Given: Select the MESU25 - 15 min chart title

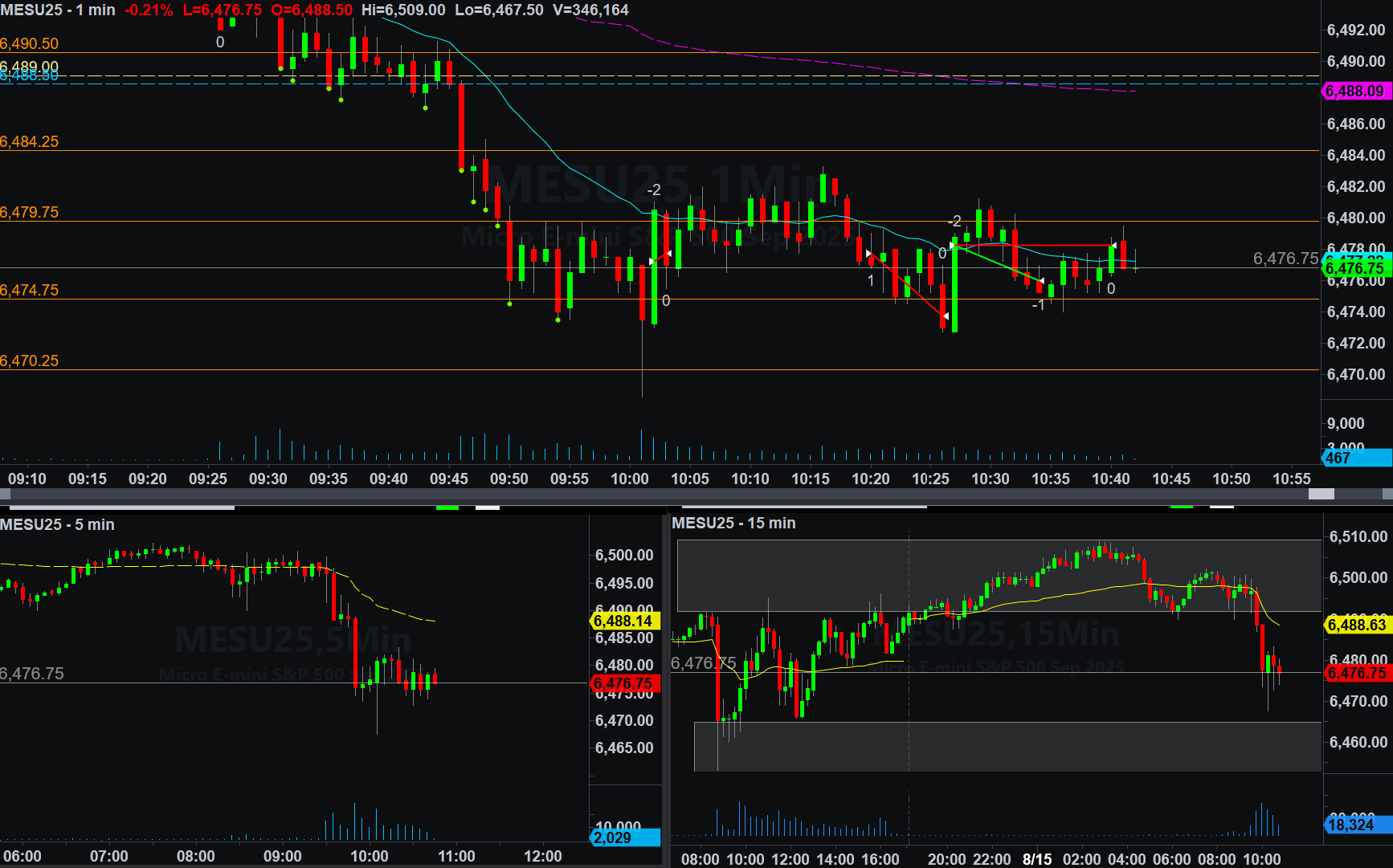Looking at the screenshot, I should coord(733,523).
